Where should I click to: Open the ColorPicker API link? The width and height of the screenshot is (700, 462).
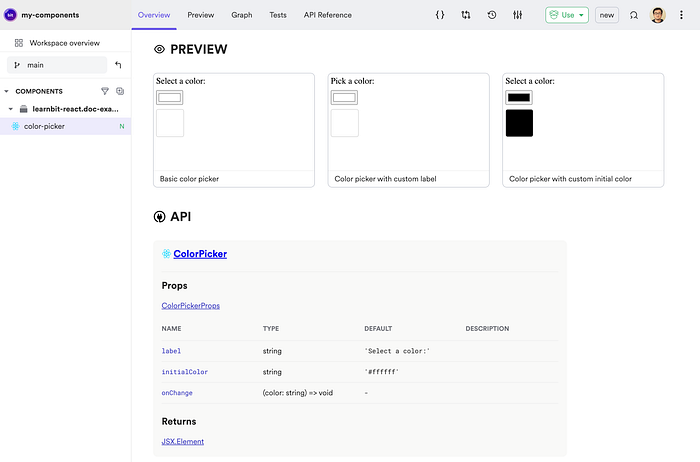[x=200, y=254]
